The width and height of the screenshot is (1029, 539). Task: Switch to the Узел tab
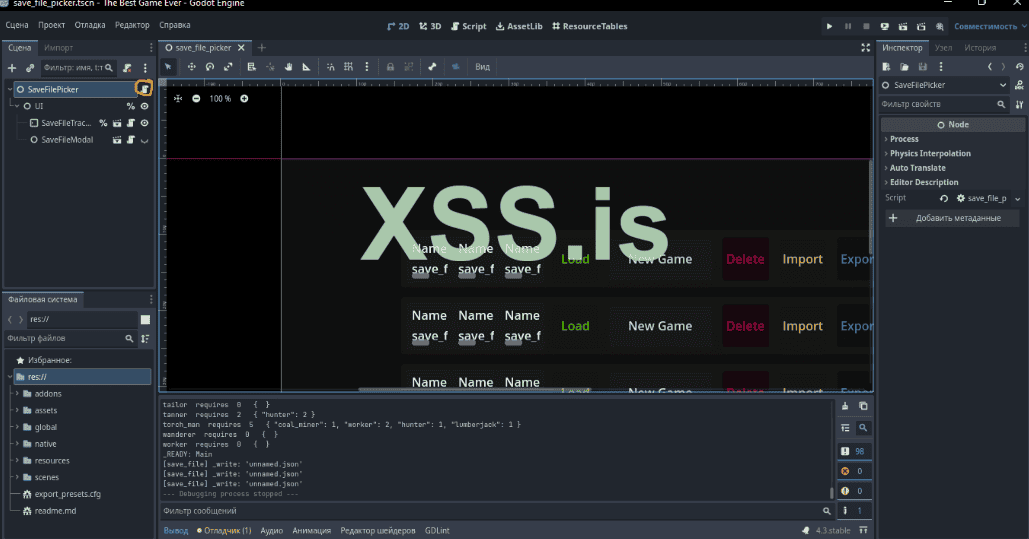click(943, 47)
